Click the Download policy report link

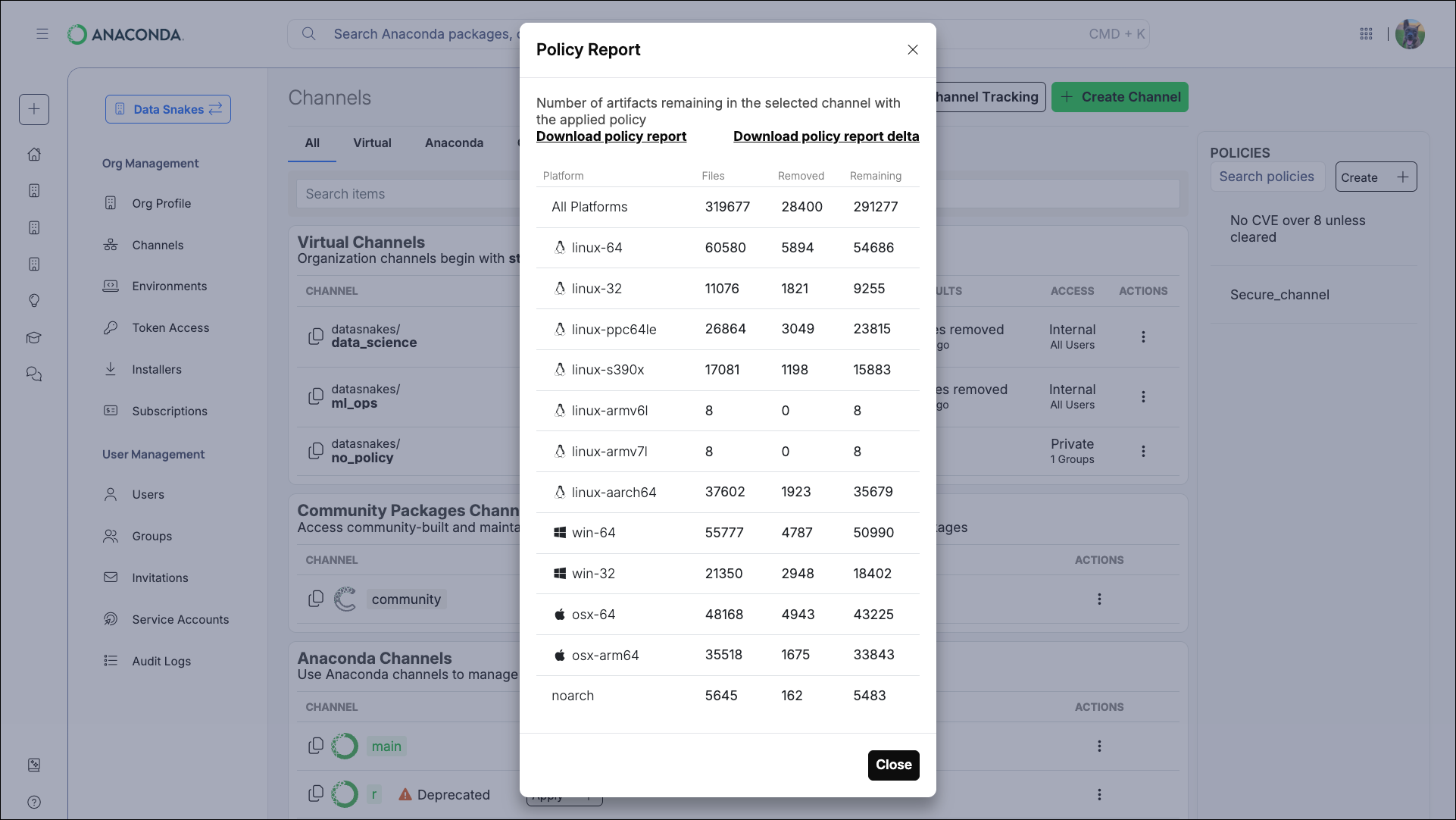[611, 136]
